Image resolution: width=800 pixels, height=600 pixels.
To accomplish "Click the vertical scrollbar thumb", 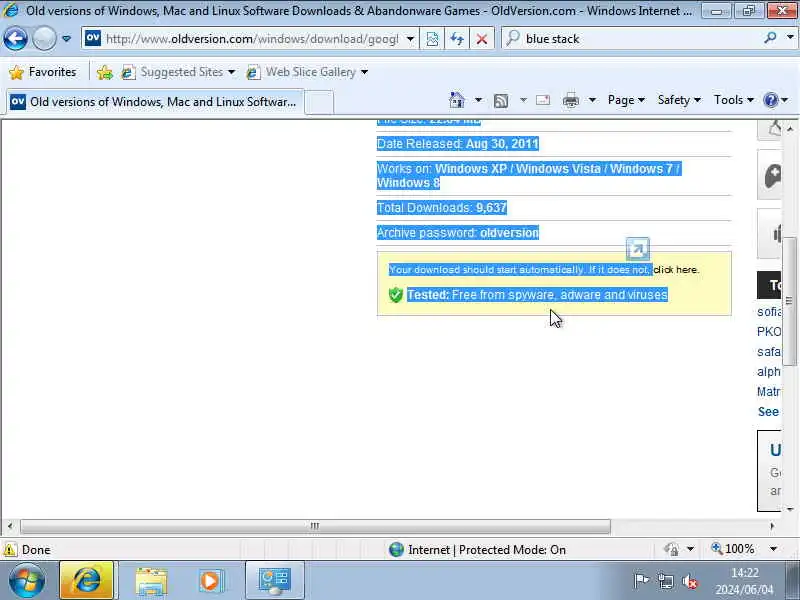I will [x=790, y=301].
